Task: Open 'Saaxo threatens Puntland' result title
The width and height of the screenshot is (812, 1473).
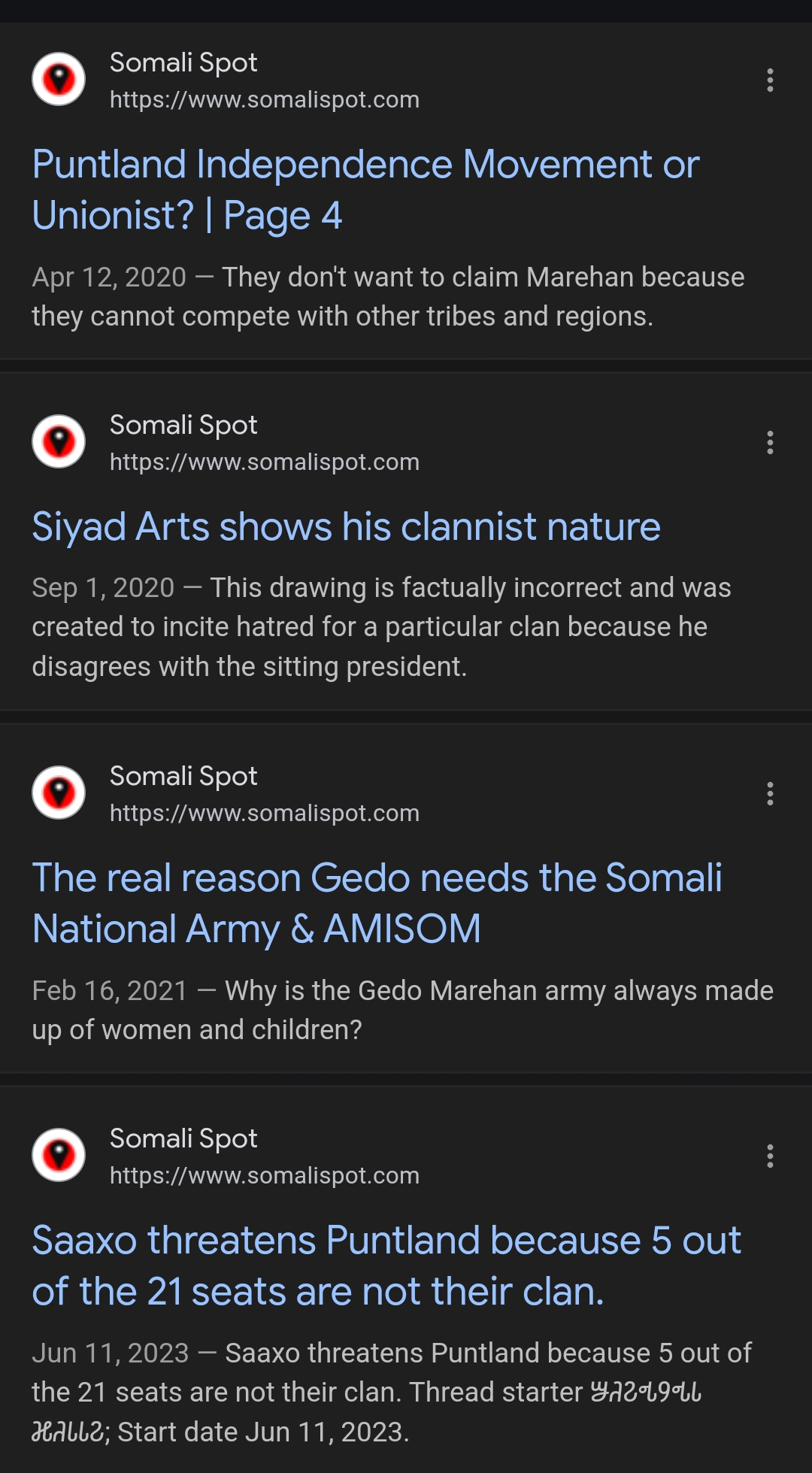Action: [386, 1265]
